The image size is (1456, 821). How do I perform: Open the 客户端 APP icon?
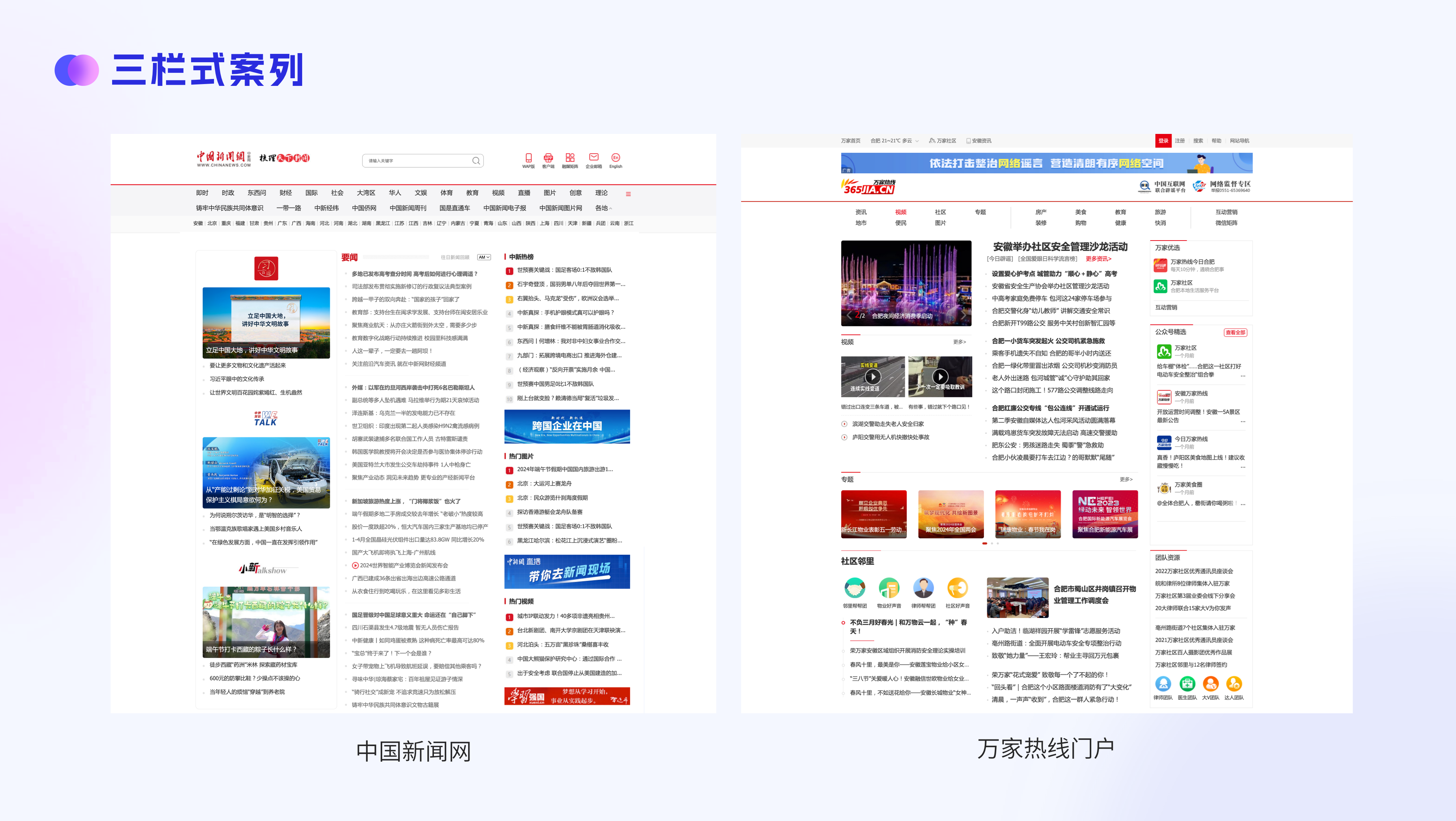tap(548, 158)
